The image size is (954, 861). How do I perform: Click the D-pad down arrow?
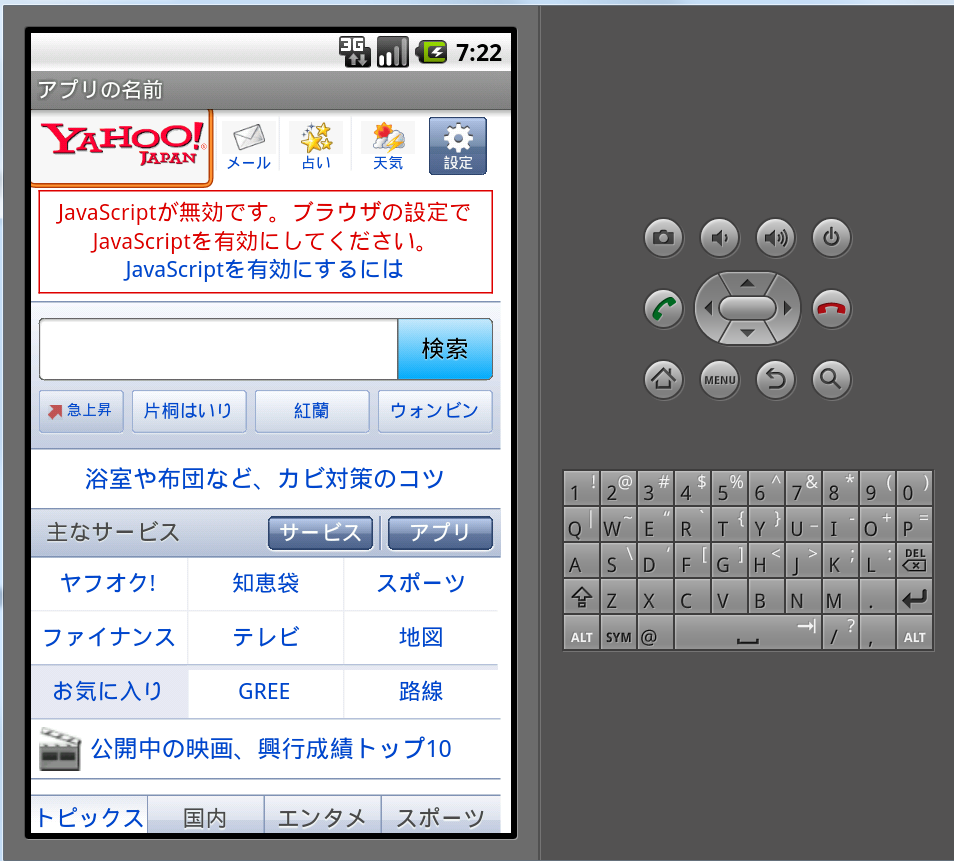tap(747, 333)
